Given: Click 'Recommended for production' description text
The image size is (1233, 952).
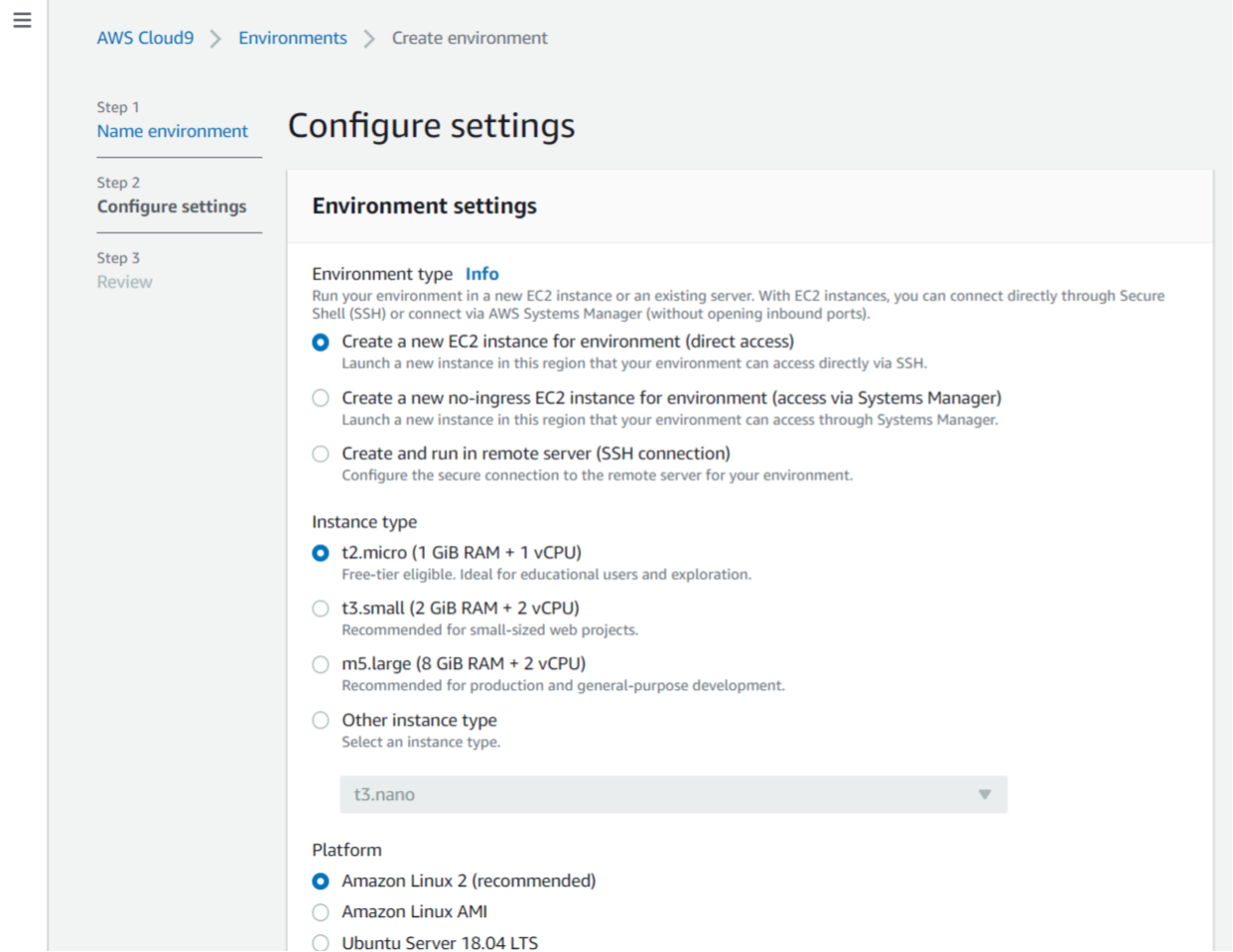Looking at the screenshot, I should click(x=563, y=686).
